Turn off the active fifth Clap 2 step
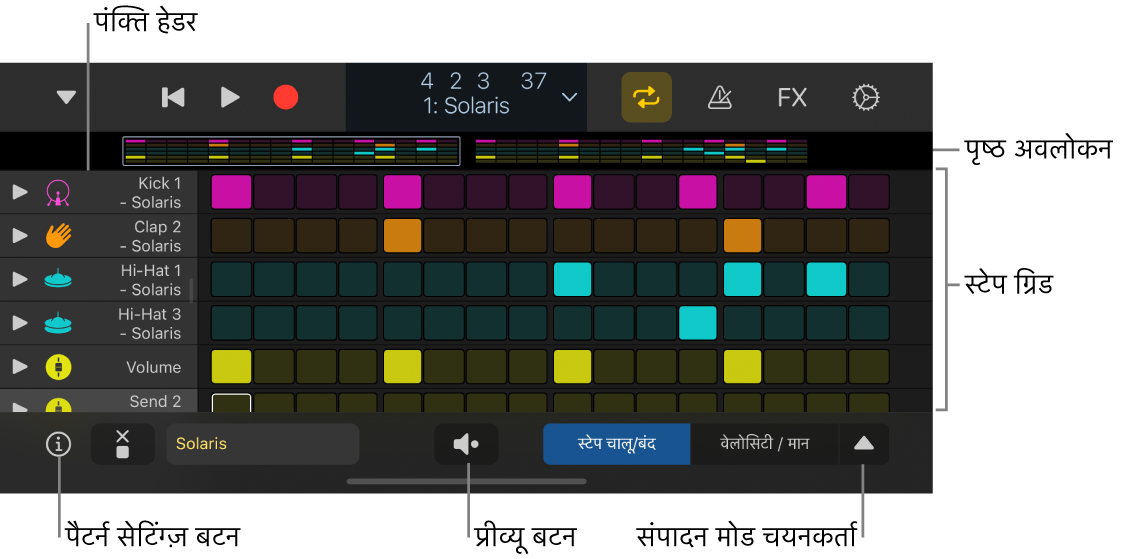This screenshot has width=1123, height=559. (403, 235)
